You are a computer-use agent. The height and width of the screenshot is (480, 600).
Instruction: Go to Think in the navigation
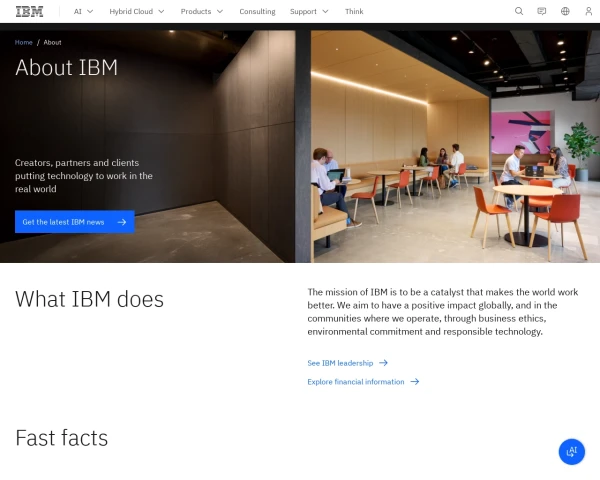click(354, 11)
